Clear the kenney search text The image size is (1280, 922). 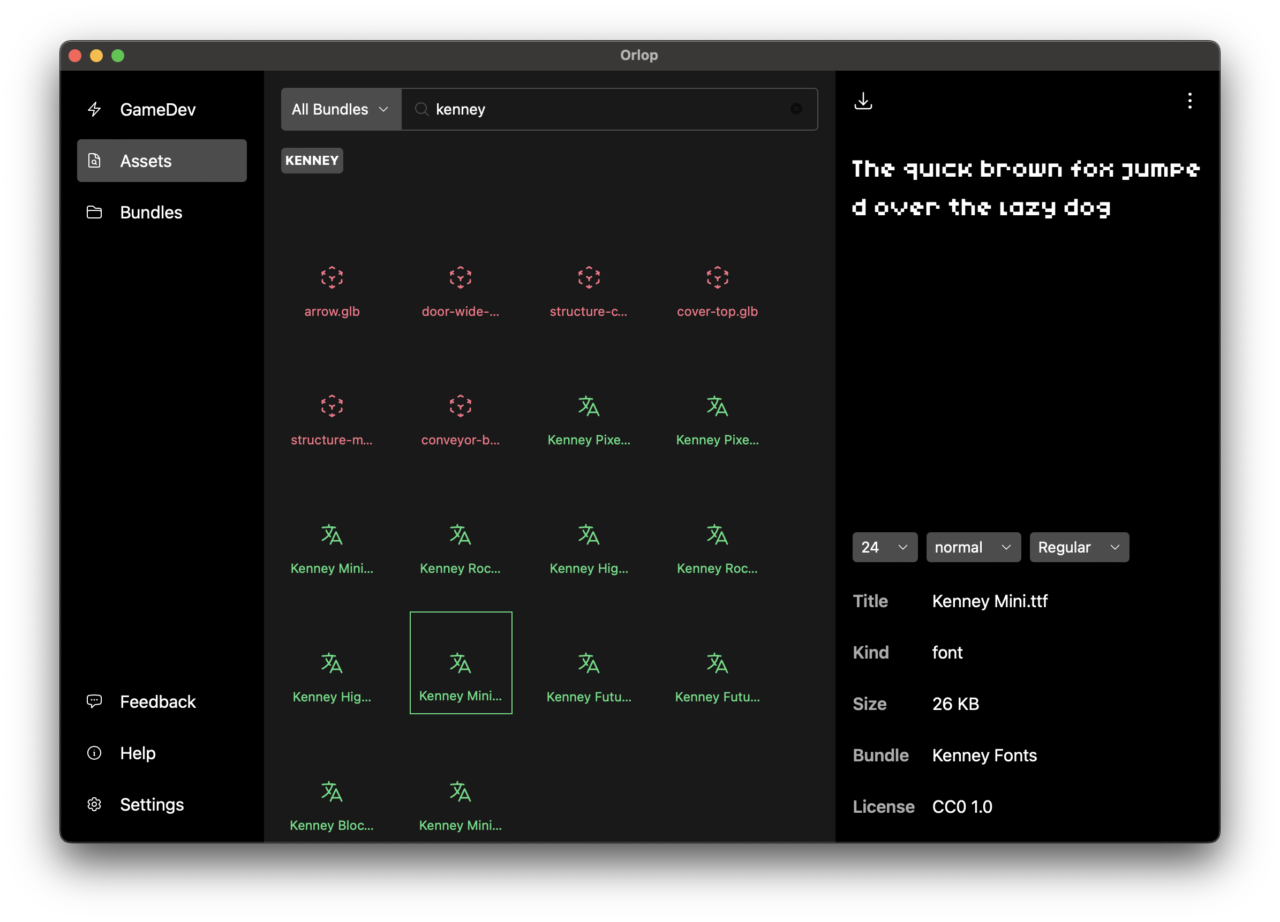pyautogui.click(x=796, y=109)
